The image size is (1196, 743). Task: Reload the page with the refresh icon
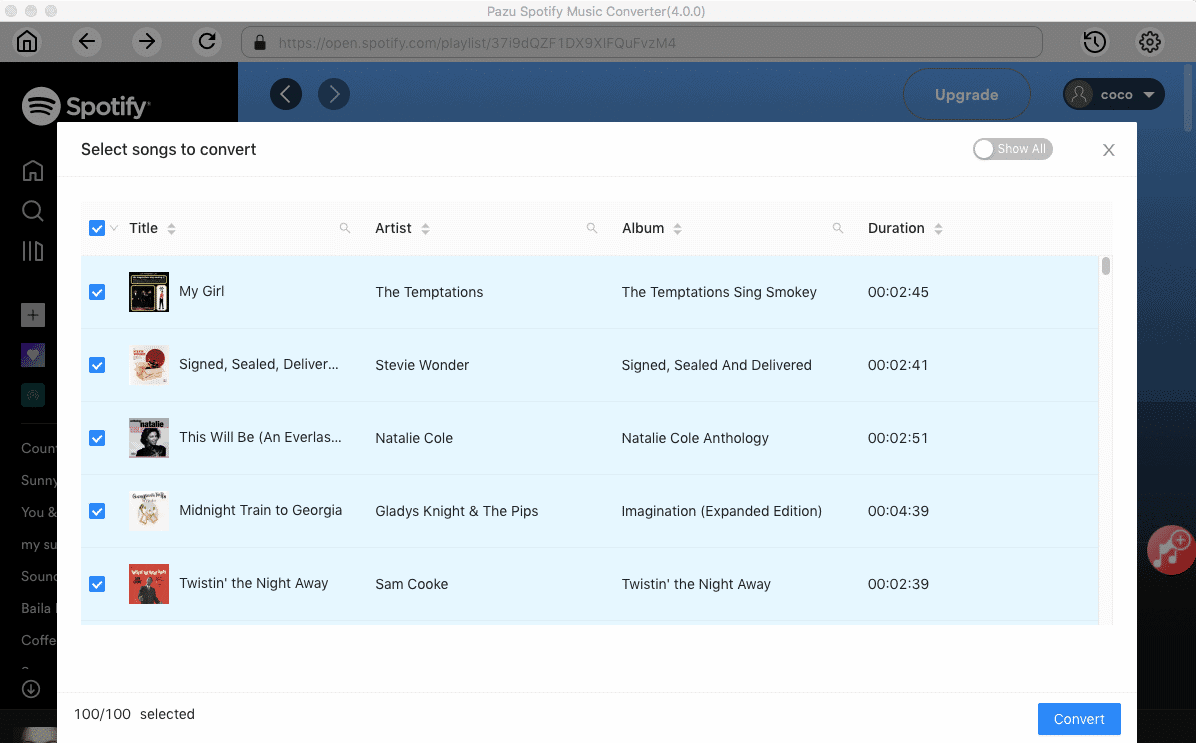207,41
